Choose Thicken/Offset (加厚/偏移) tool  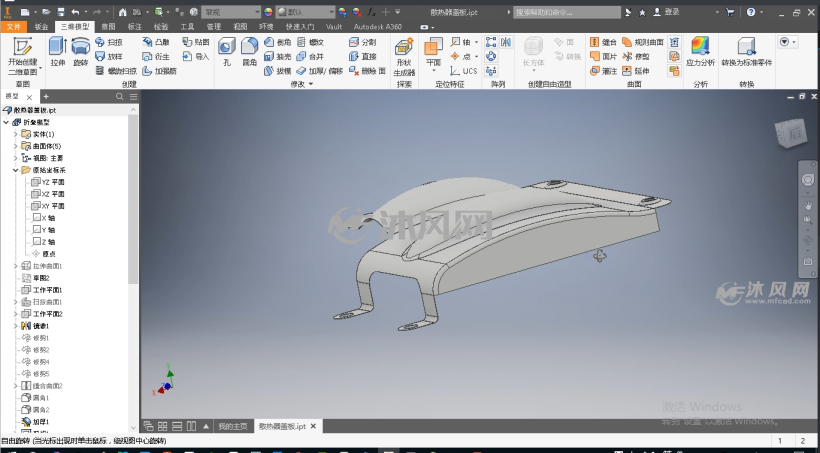[x=319, y=71]
